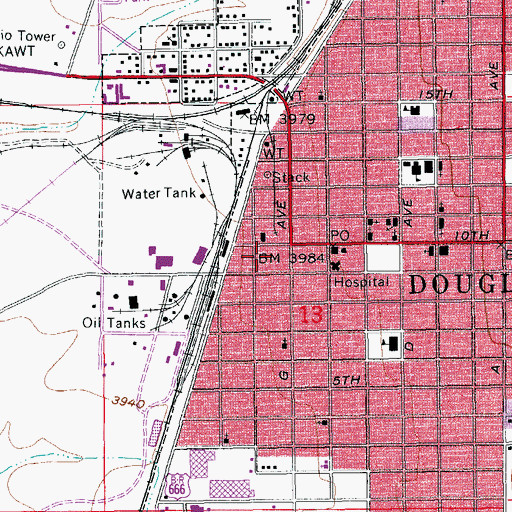512x512 pixels.
Task: Click the '3940' contour elevation label
Action: pyautogui.click(x=128, y=402)
